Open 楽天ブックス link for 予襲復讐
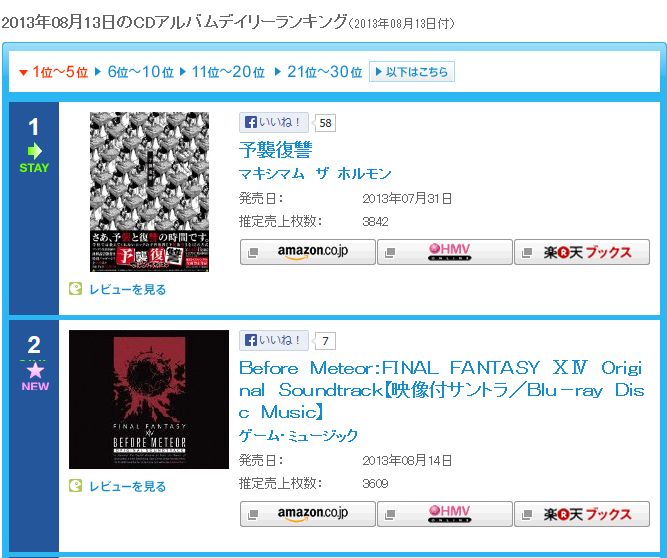The image size is (667, 558). coord(582,252)
